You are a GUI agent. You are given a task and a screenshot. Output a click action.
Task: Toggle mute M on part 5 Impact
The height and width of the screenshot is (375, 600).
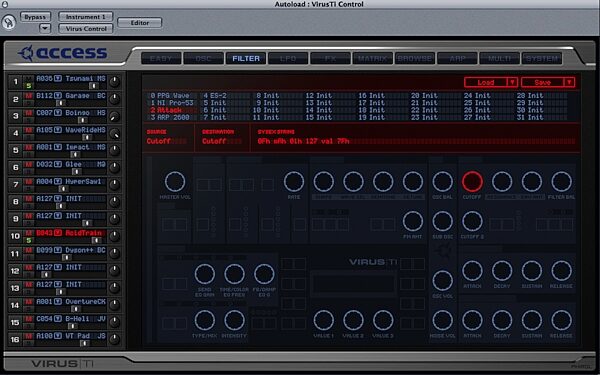(x=29, y=147)
